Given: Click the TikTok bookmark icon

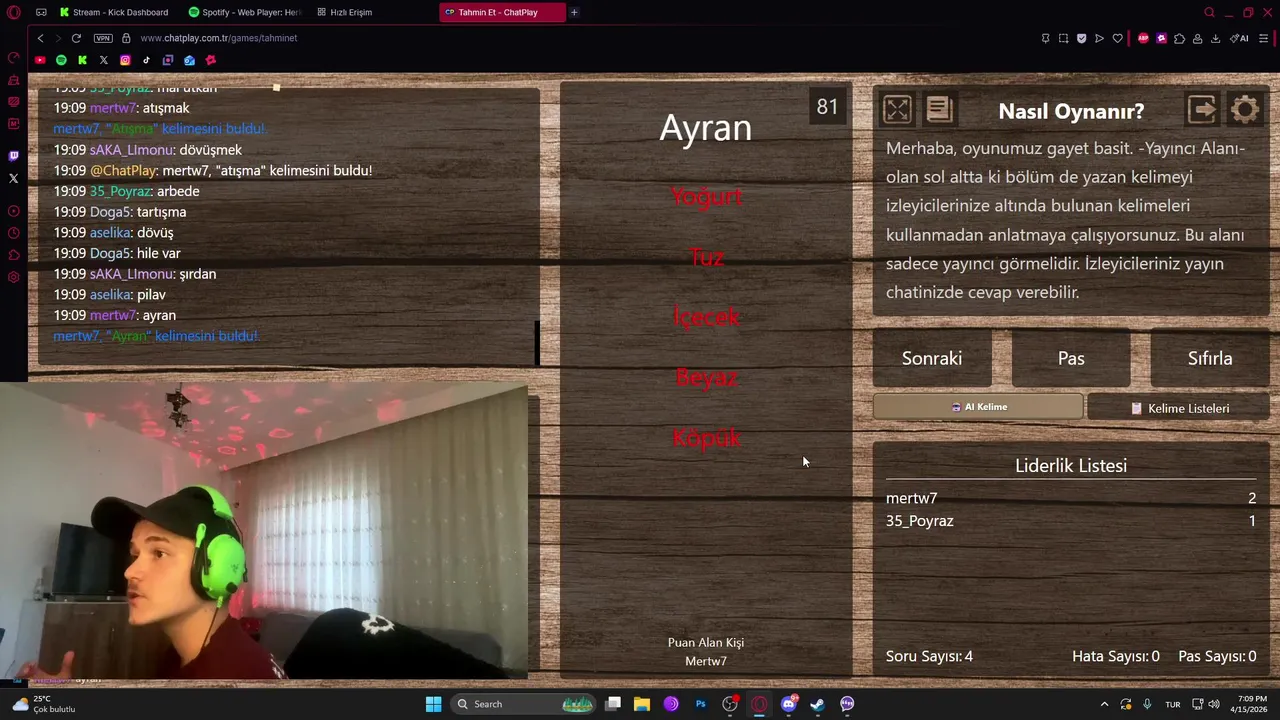Looking at the screenshot, I should 146,60.
